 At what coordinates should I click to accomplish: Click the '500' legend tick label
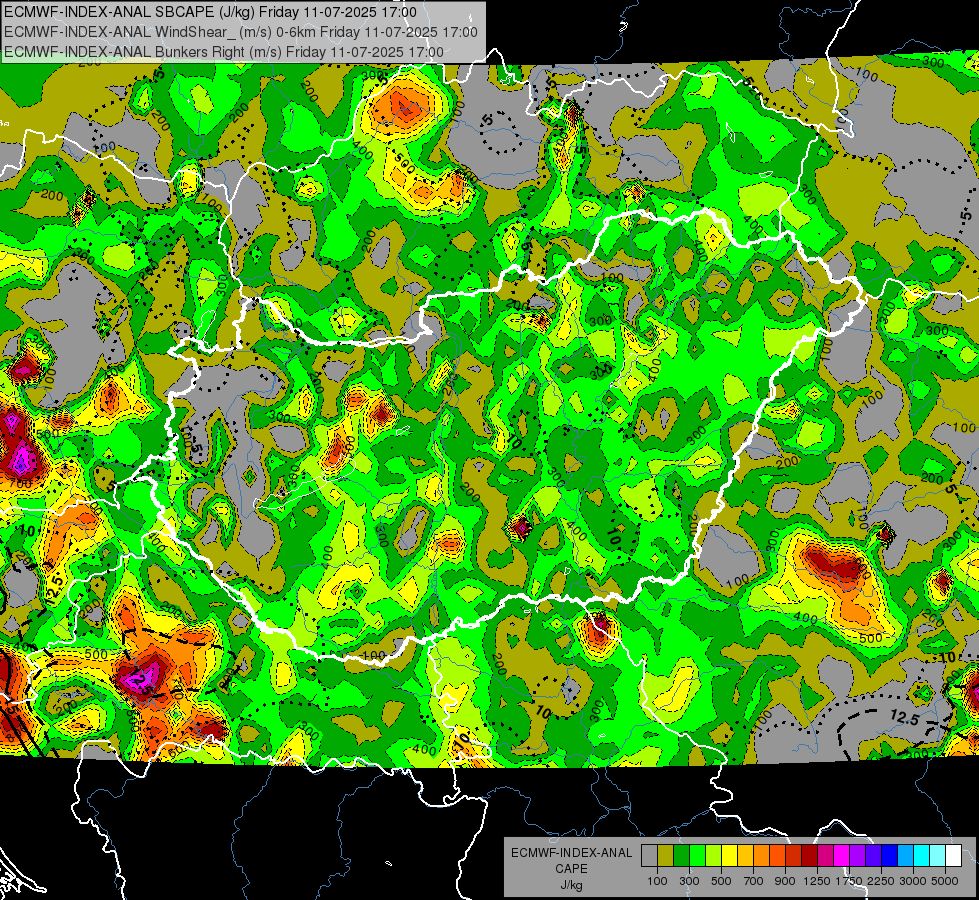pos(721,881)
